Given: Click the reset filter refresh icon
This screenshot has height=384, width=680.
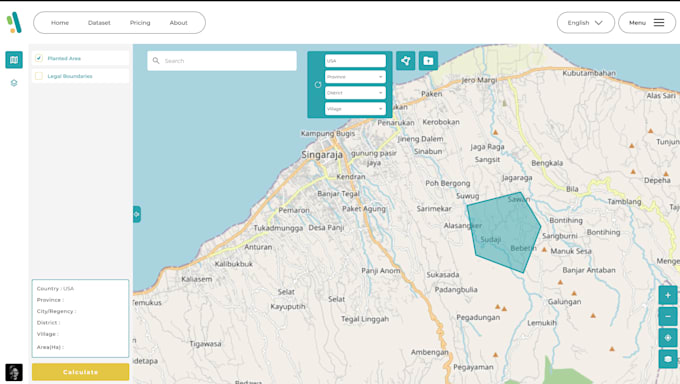Looking at the screenshot, I should (x=318, y=85).
